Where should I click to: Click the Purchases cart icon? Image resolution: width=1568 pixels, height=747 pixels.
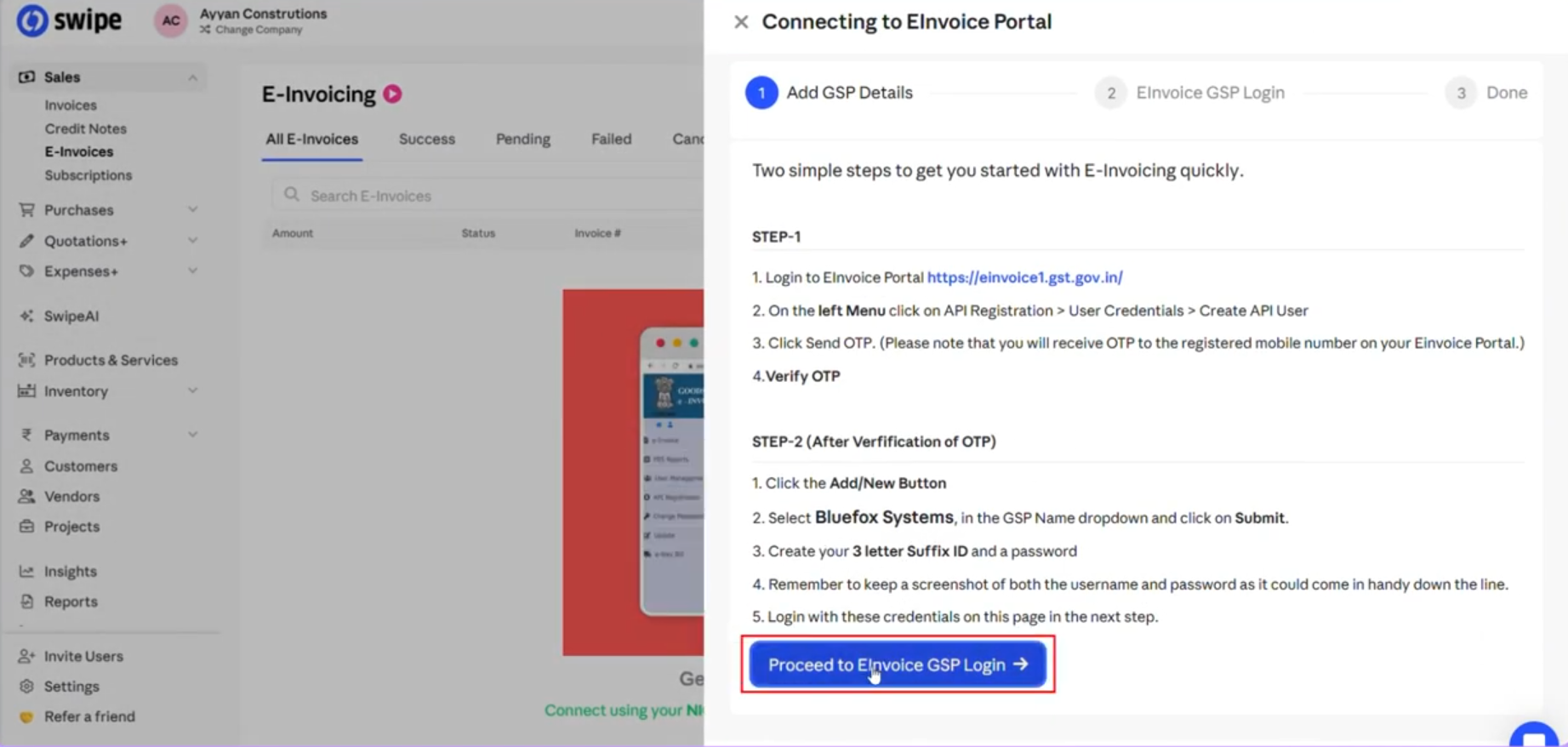point(26,209)
